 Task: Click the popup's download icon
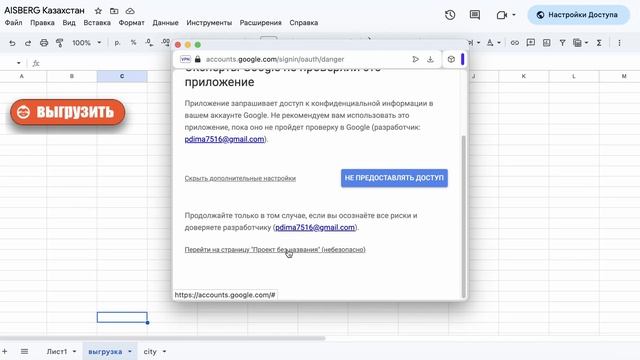coord(430,59)
